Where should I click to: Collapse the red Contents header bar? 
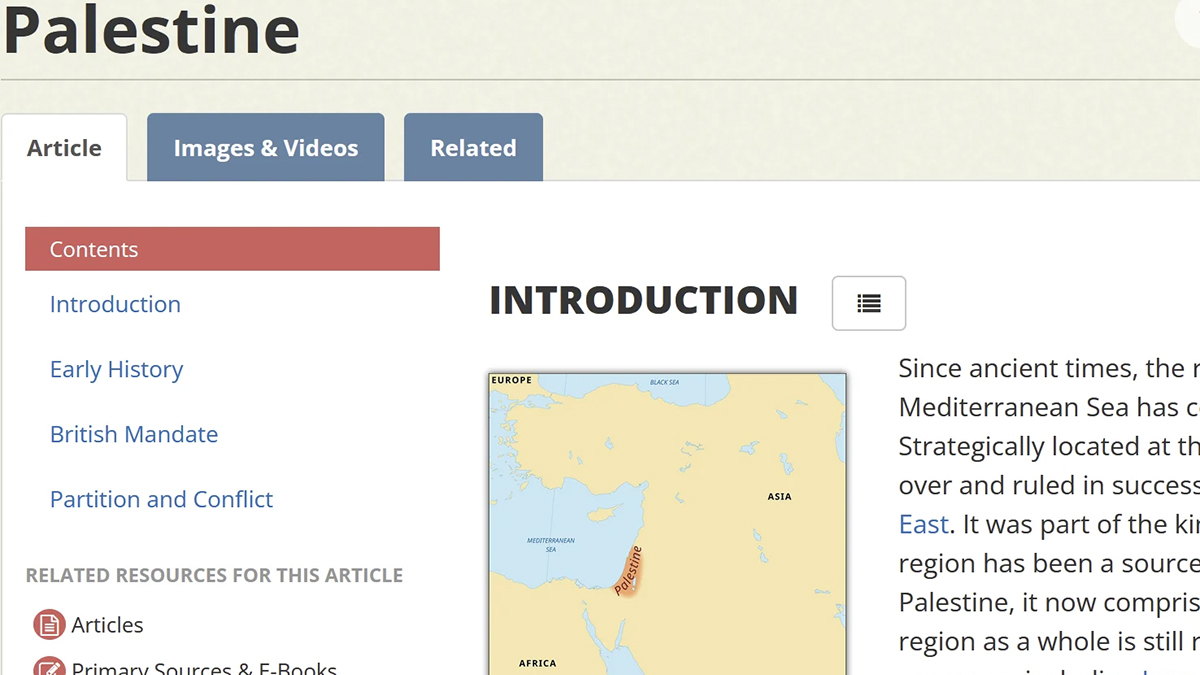click(x=232, y=249)
